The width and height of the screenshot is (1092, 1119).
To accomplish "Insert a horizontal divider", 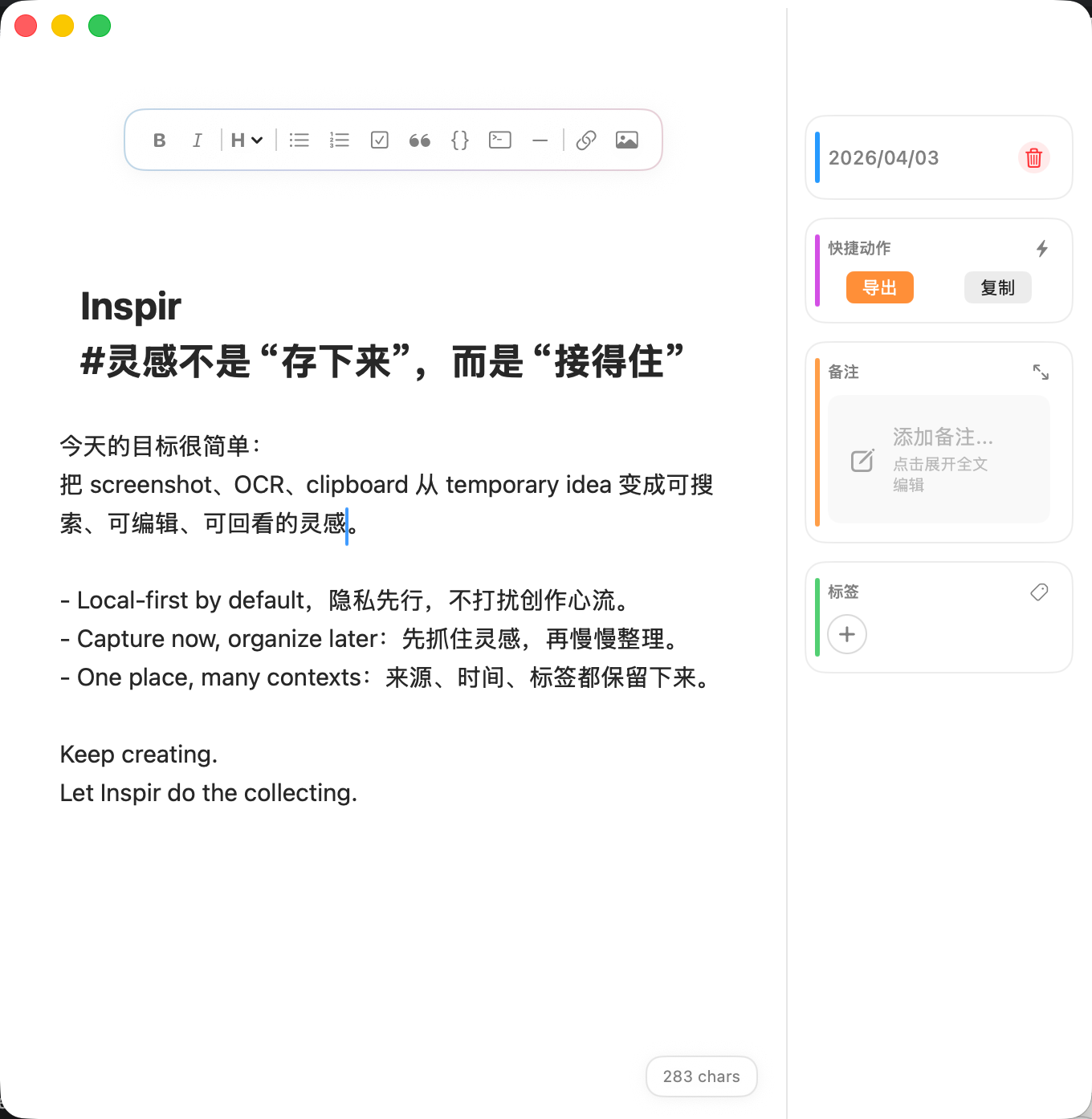I will click(540, 140).
